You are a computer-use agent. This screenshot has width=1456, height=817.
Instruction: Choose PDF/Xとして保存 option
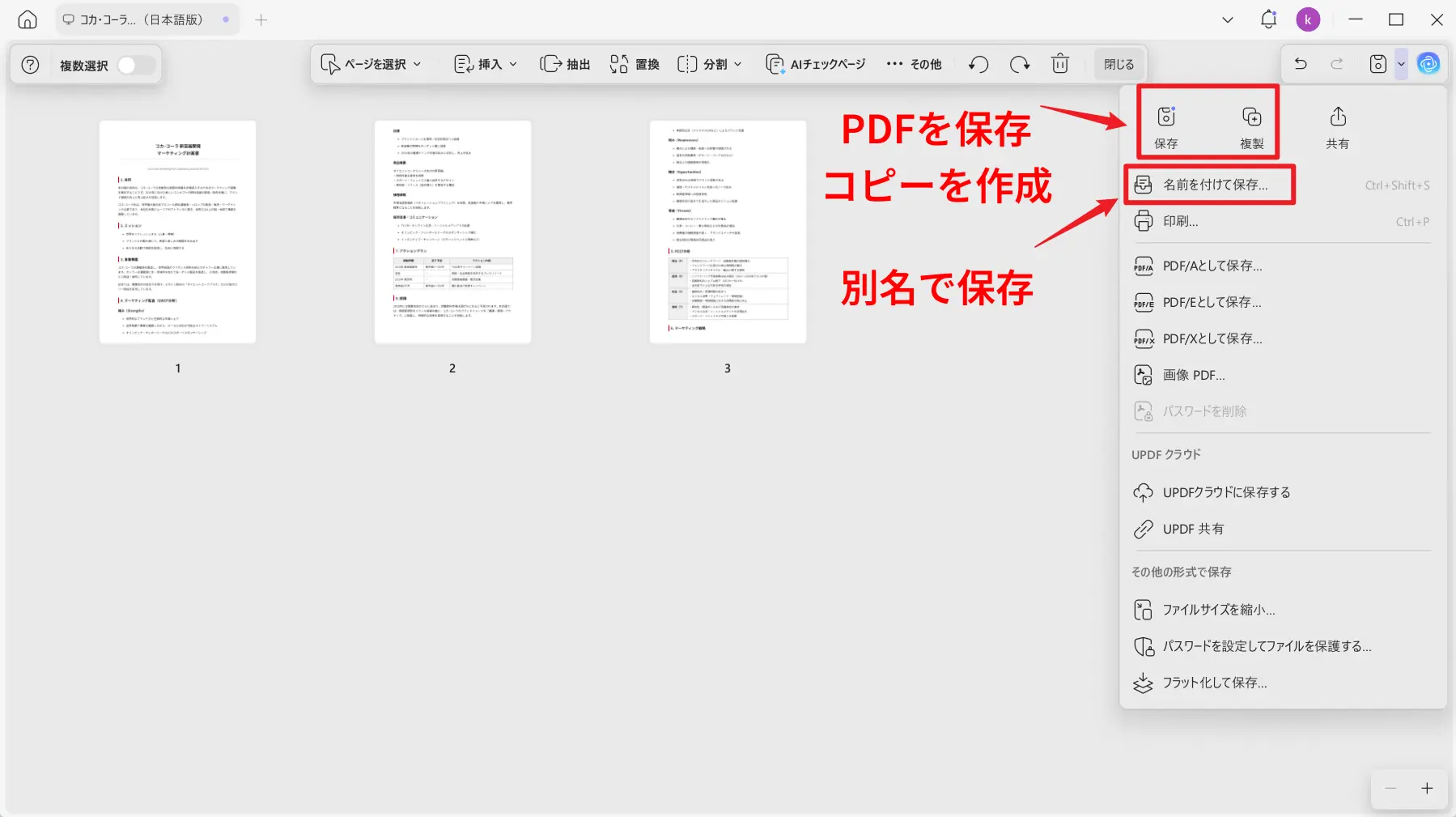click(x=1282, y=338)
